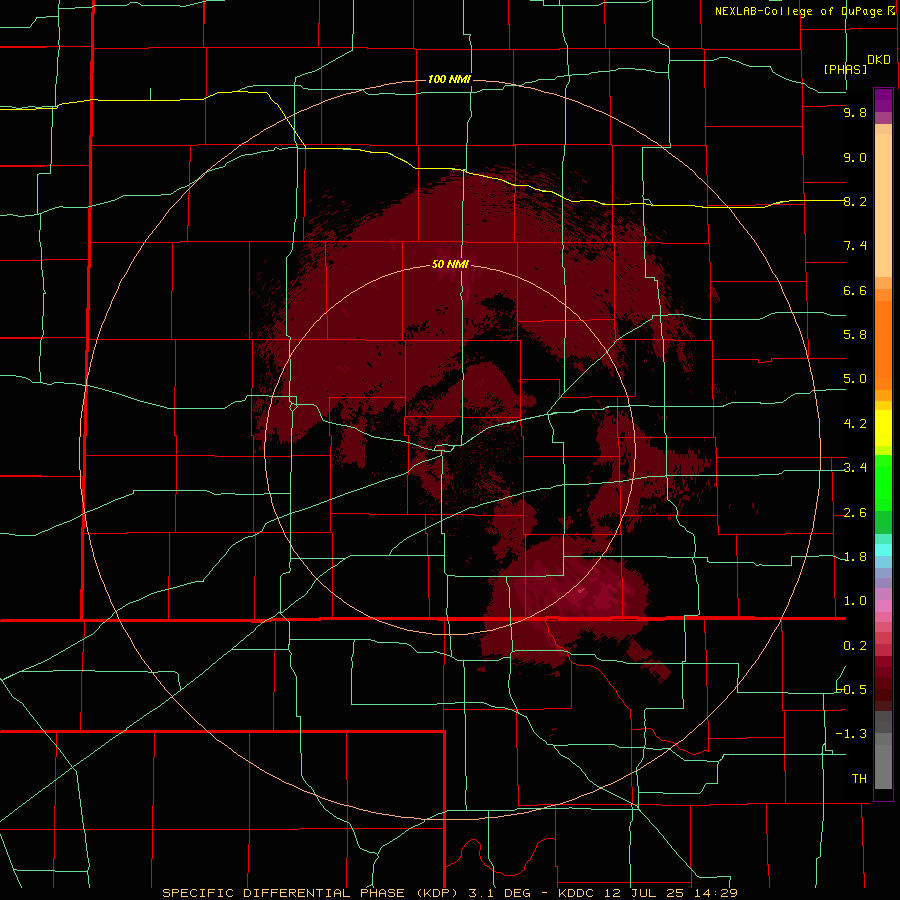Pick the purple swatch at top of color bar
Viewport: 900px width, 900px height.
883,100
